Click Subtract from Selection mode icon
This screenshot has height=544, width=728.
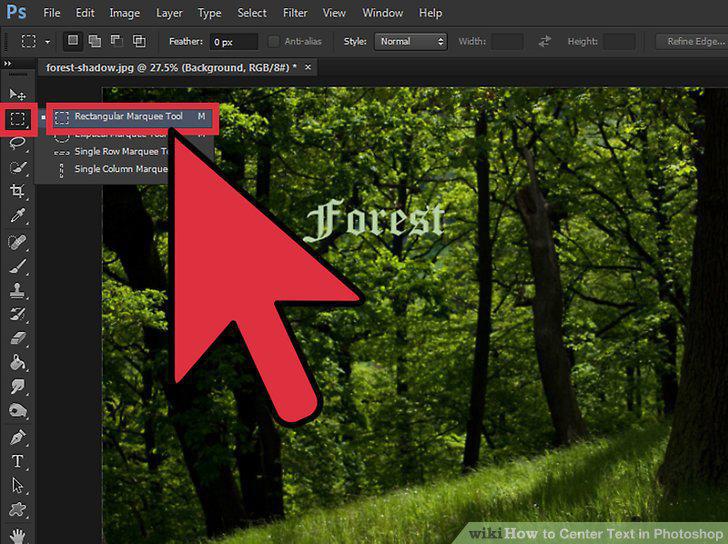(117, 41)
